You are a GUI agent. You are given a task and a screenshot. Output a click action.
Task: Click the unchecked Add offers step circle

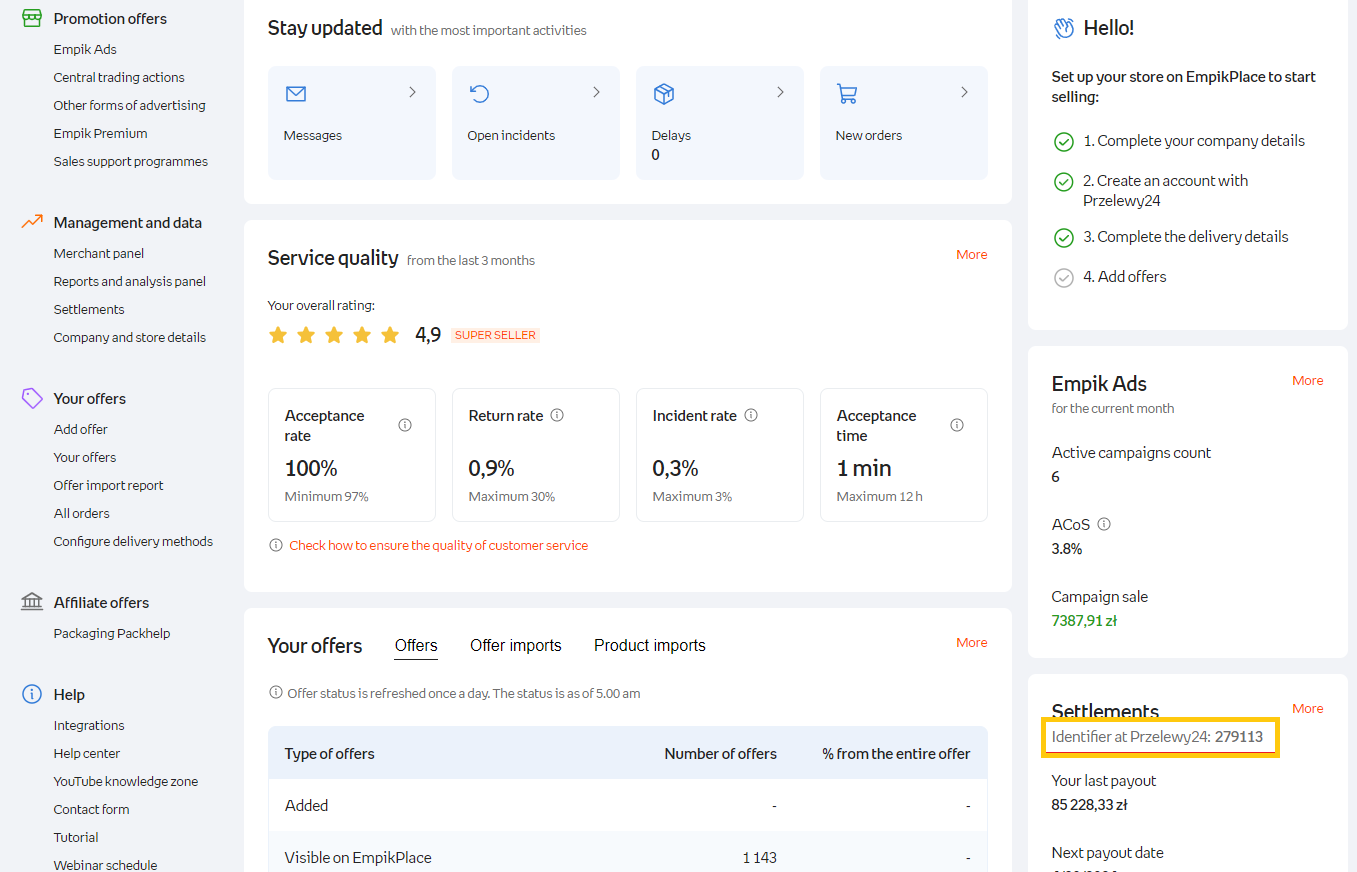point(1064,278)
